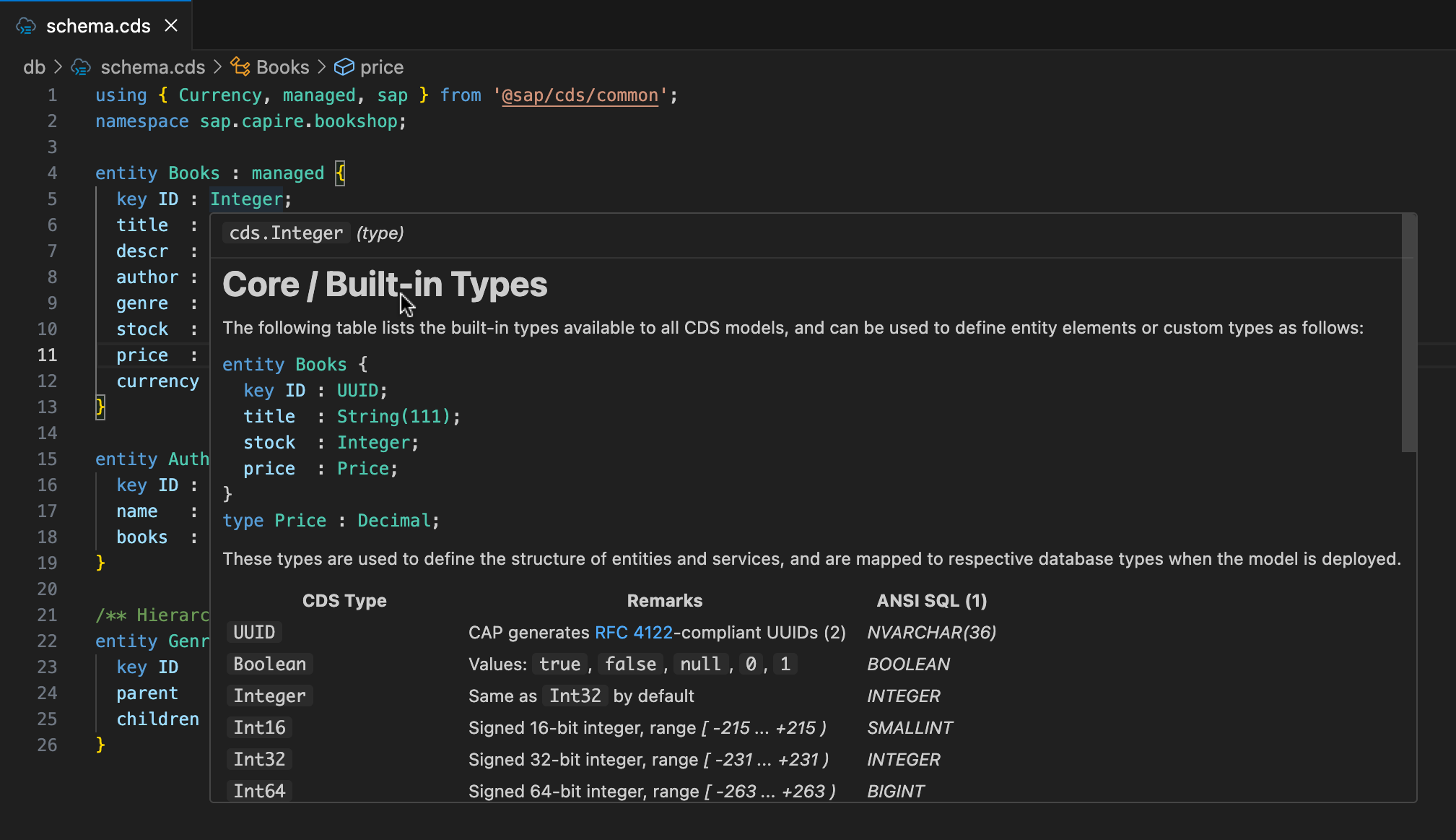The width and height of the screenshot is (1456, 840).
Task: Click the 'managed' aspect on line 4
Action: [x=287, y=173]
